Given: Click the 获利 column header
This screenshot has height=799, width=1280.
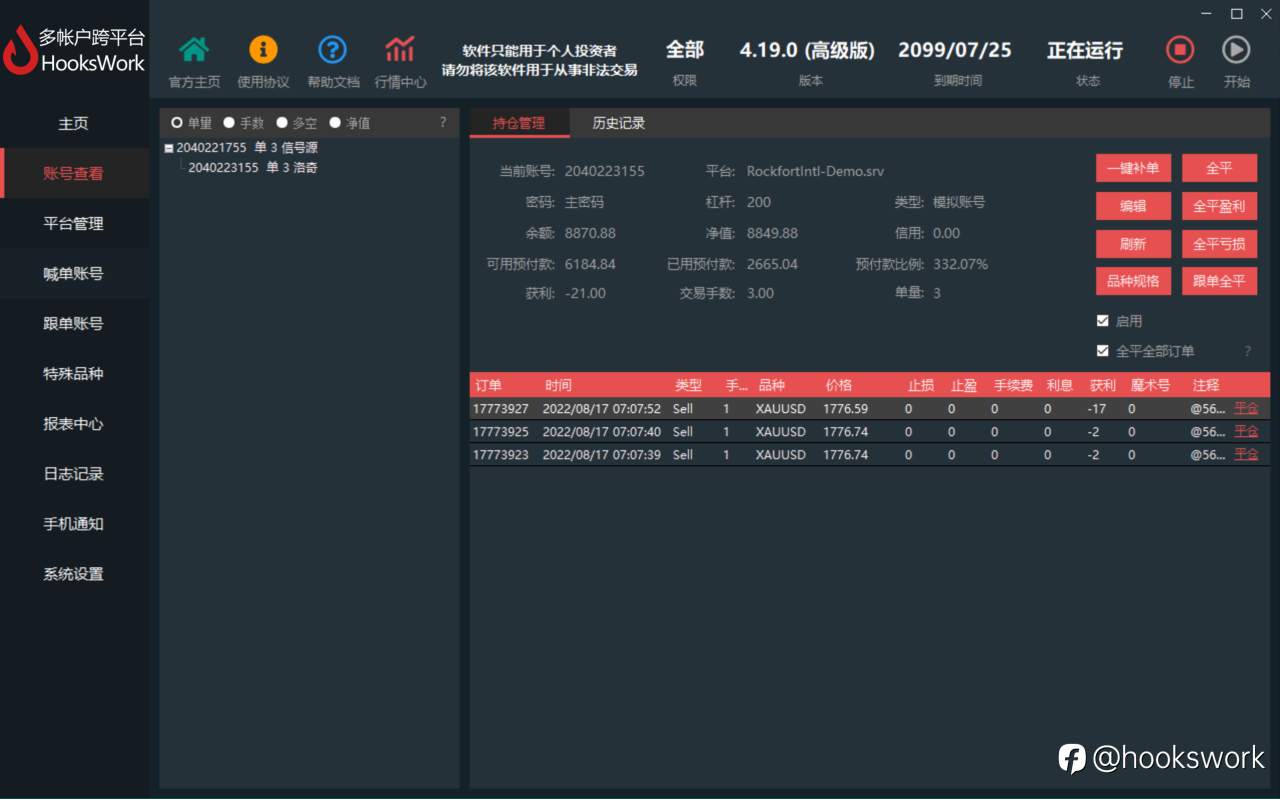Looking at the screenshot, I should (1103, 385).
